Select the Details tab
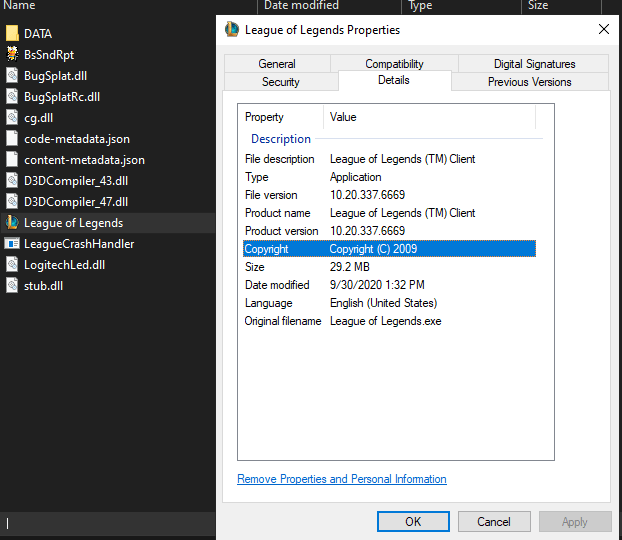This screenshot has width=622, height=540. point(394,81)
